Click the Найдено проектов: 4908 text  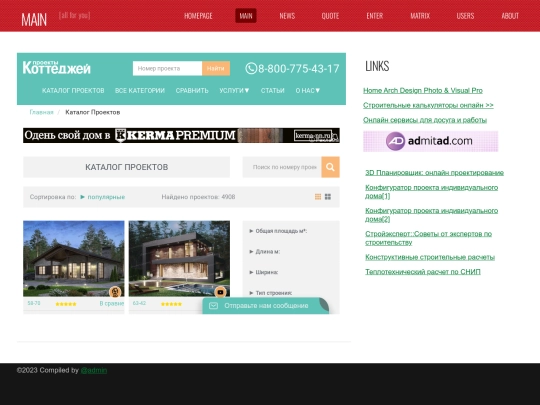click(198, 197)
